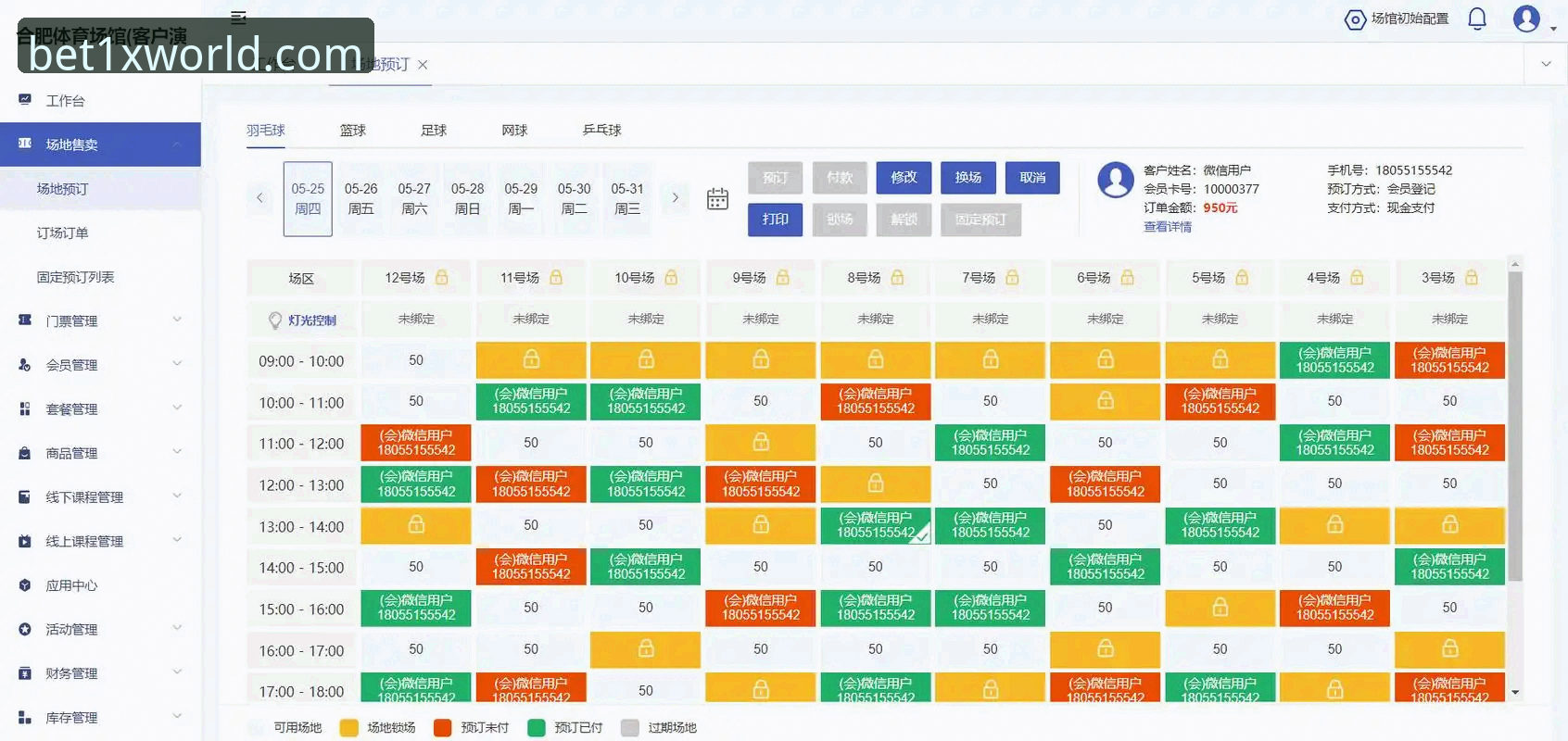The image size is (1568, 741).
Task: Click the 预订未付 orange legend swatch
Action: (x=443, y=728)
